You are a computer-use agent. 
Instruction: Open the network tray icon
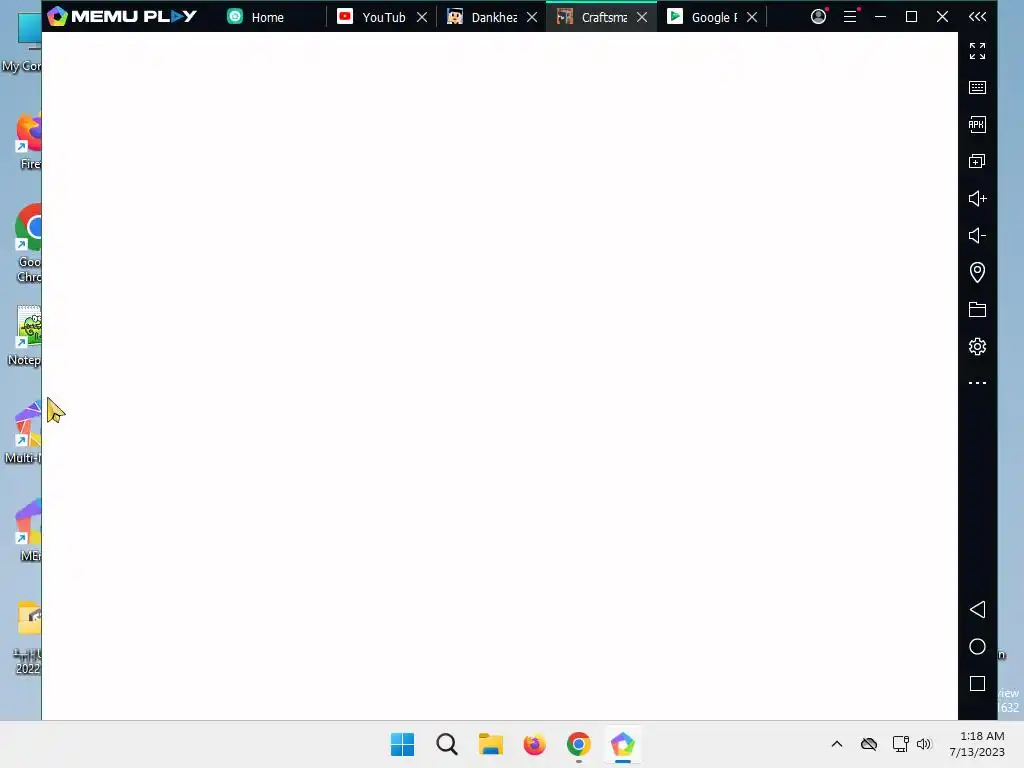pyautogui.click(x=901, y=744)
